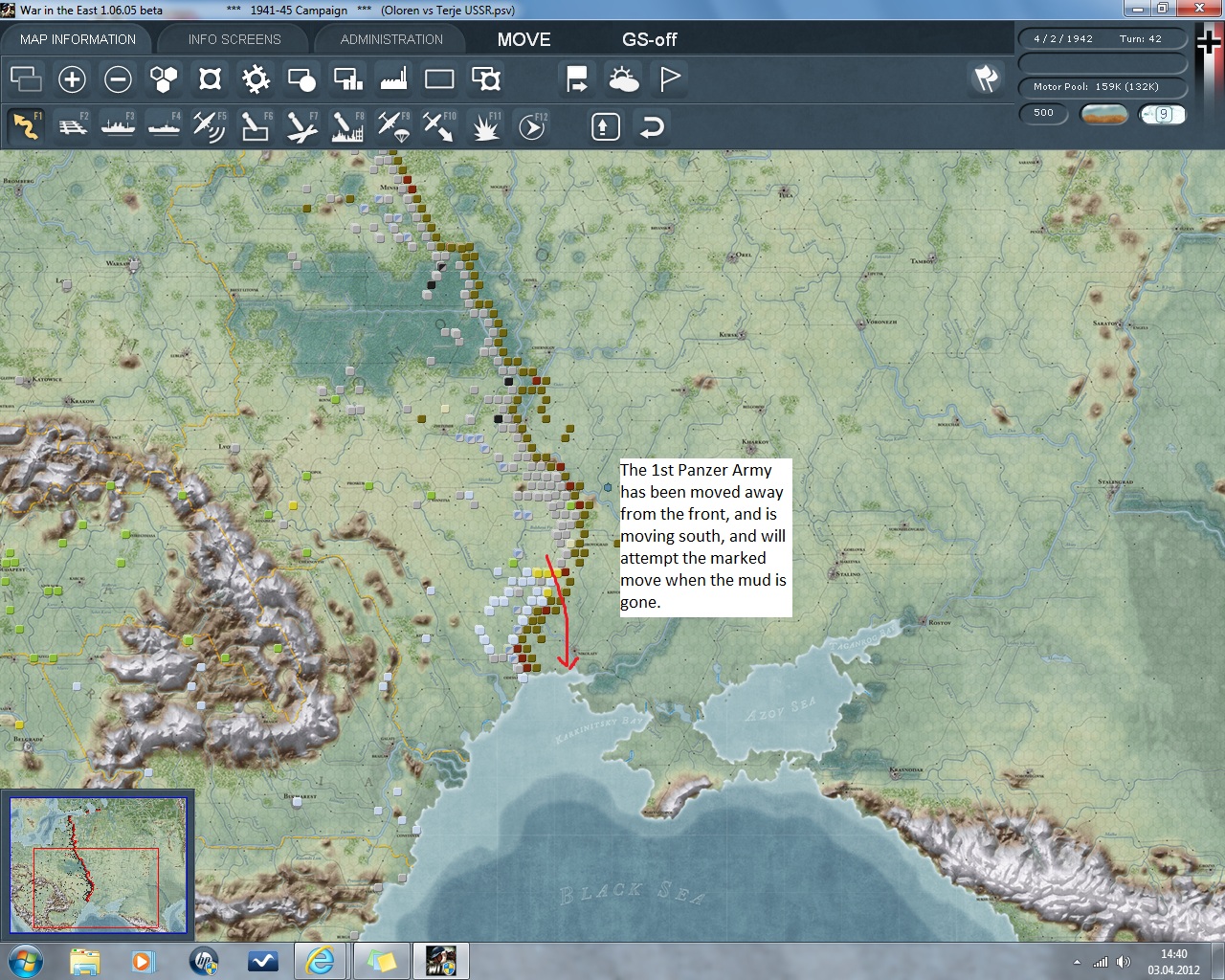The width and height of the screenshot is (1225, 980).
Task: Select the F2 rail movement mode
Action: click(73, 126)
